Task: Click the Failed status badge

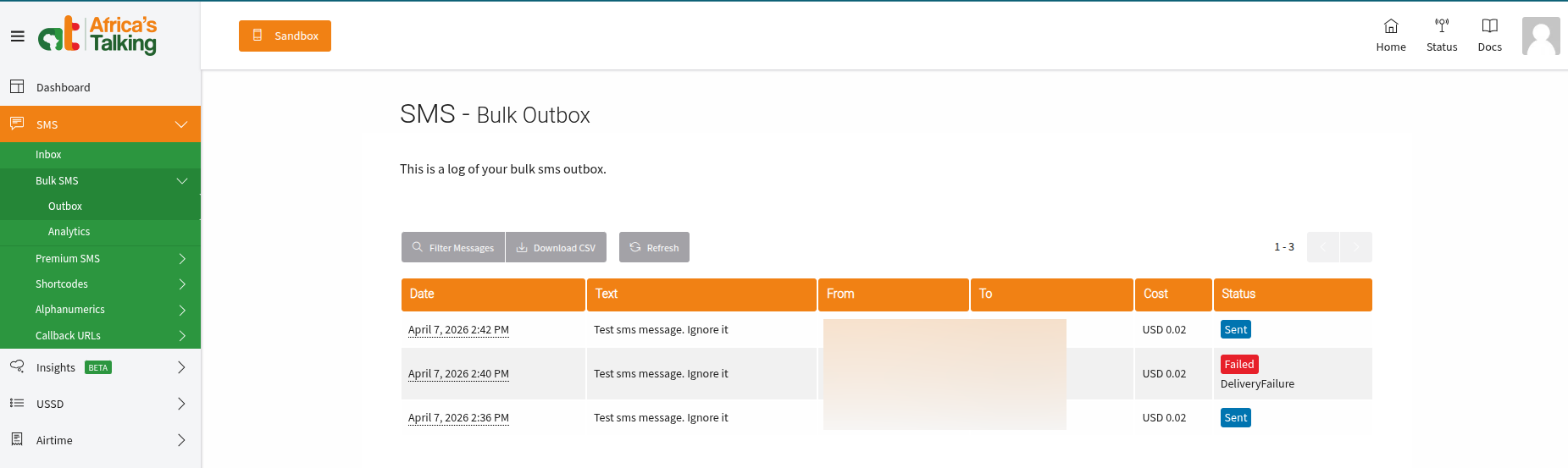Action: (x=1238, y=365)
